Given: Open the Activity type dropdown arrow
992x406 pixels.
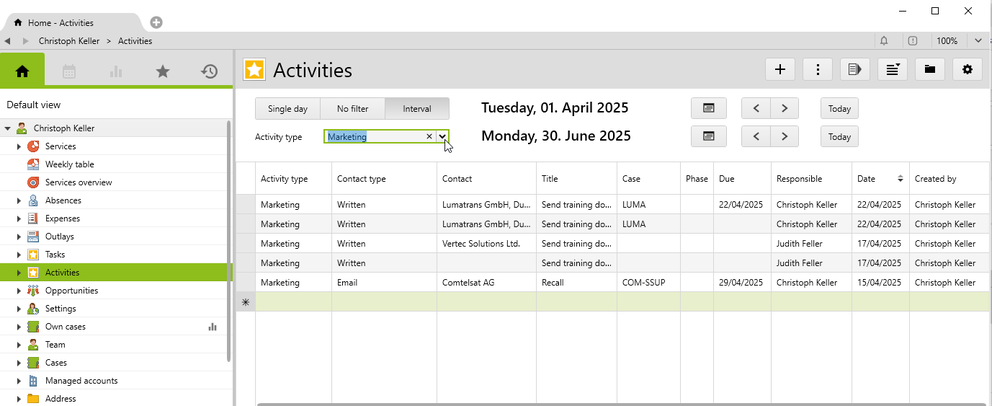Looking at the screenshot, I should [442, 137].
